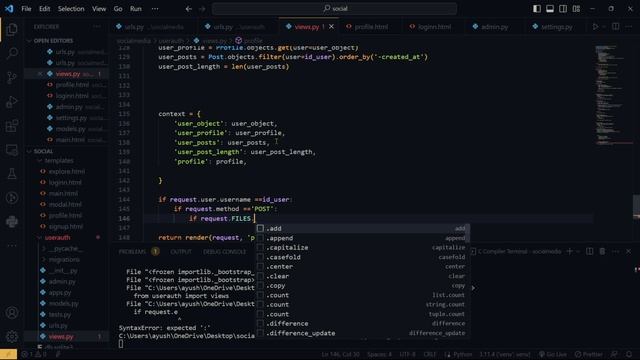The height and width of the screenshot is (360, 640).
Task: Collapse the templates folder
Action: (x=40, y=161)
